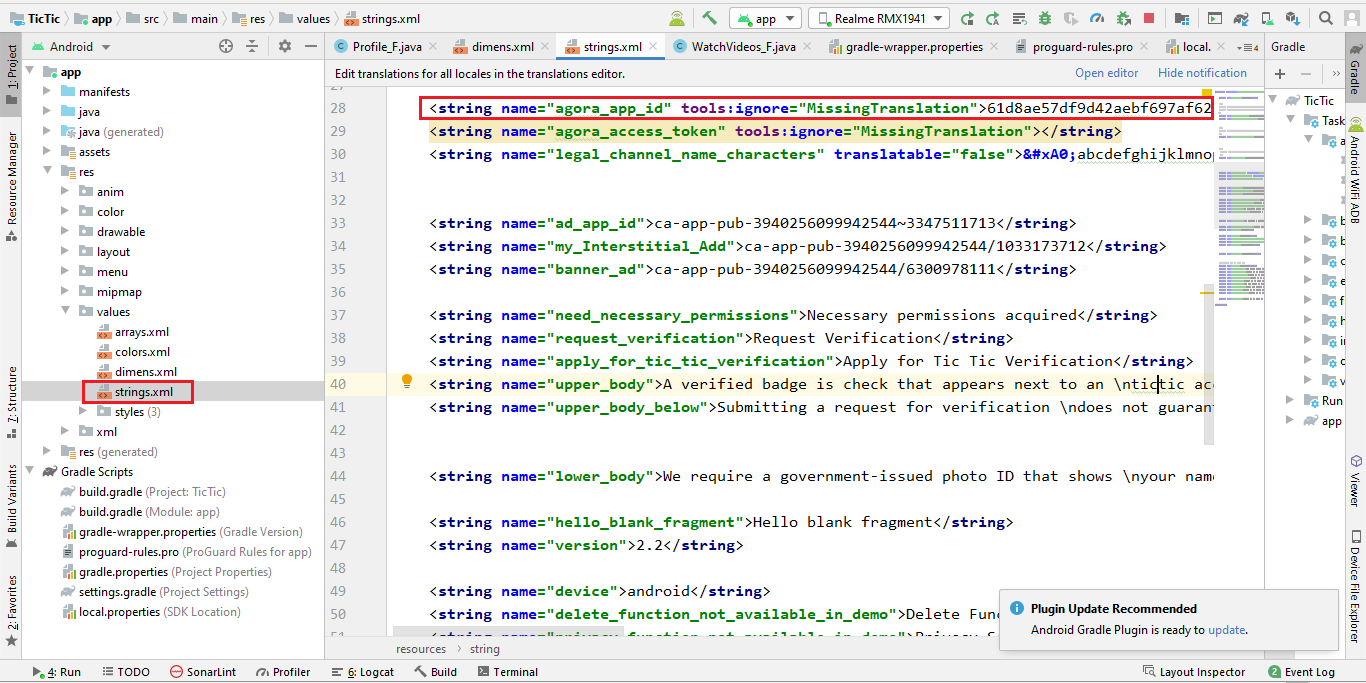Click the update link in plugin notification
1366x683 pixels.
(1226, 630)
